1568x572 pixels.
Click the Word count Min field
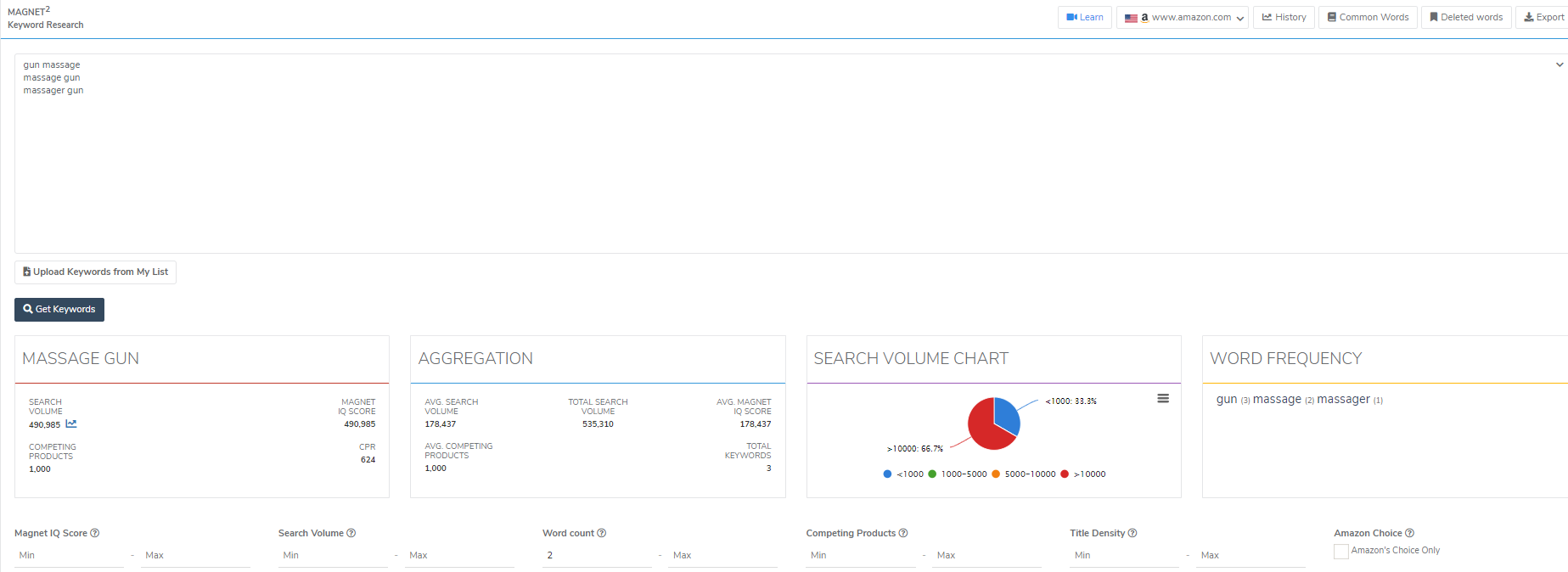(x=598, y=556)
